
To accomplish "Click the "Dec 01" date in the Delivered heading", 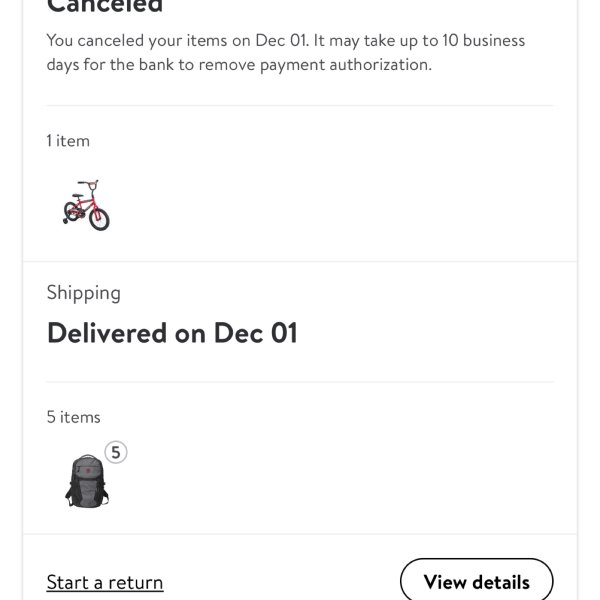I will click(254, 333).
